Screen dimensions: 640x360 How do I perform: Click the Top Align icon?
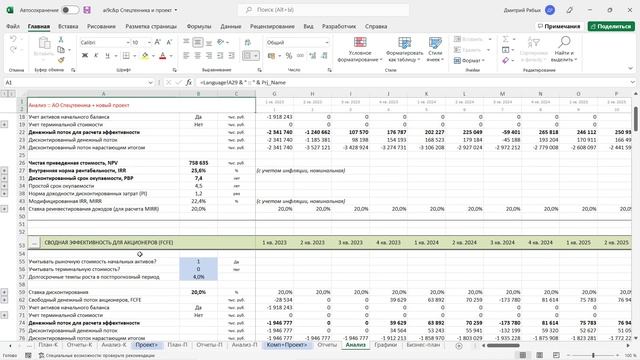point(186,42)
